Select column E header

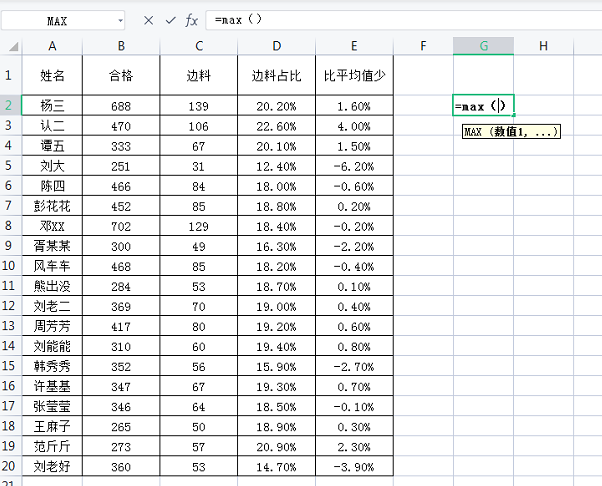(354, 46)
